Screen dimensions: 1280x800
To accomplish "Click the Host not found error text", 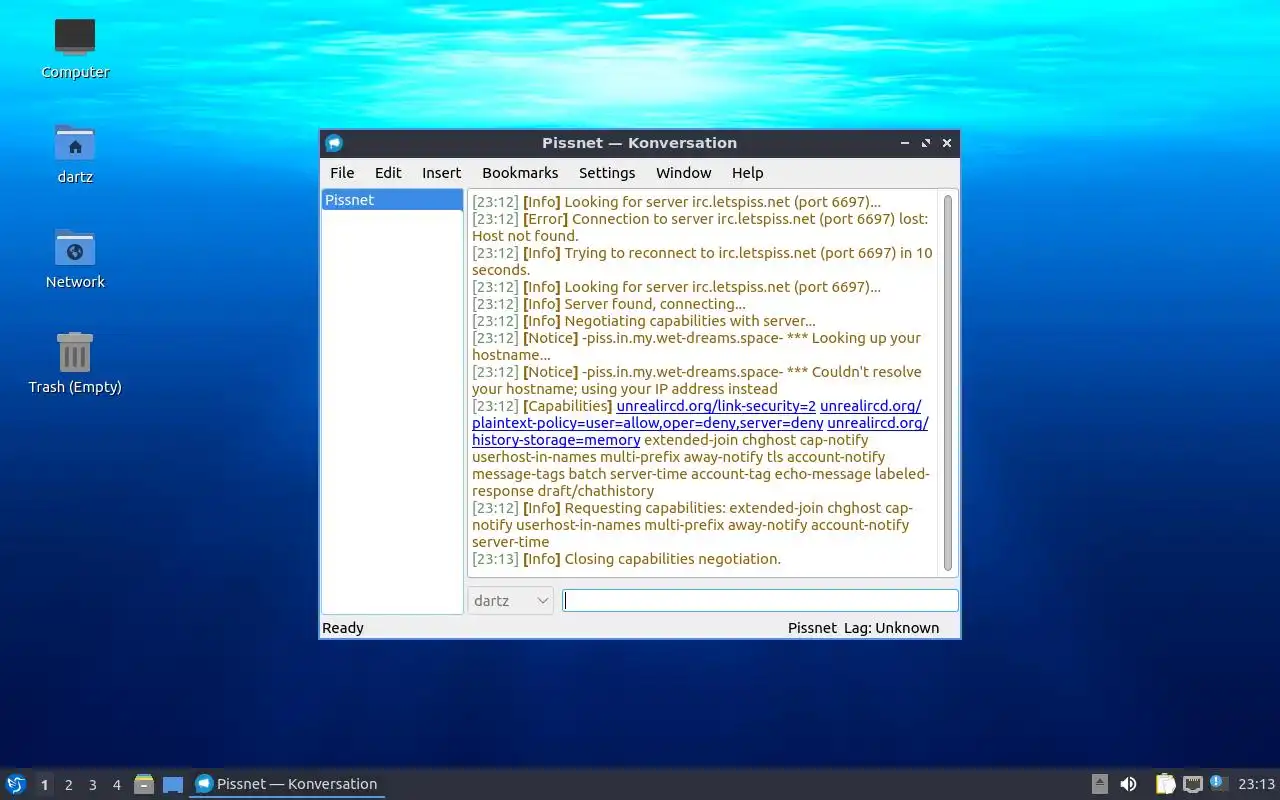I will (x=525, y=236).
